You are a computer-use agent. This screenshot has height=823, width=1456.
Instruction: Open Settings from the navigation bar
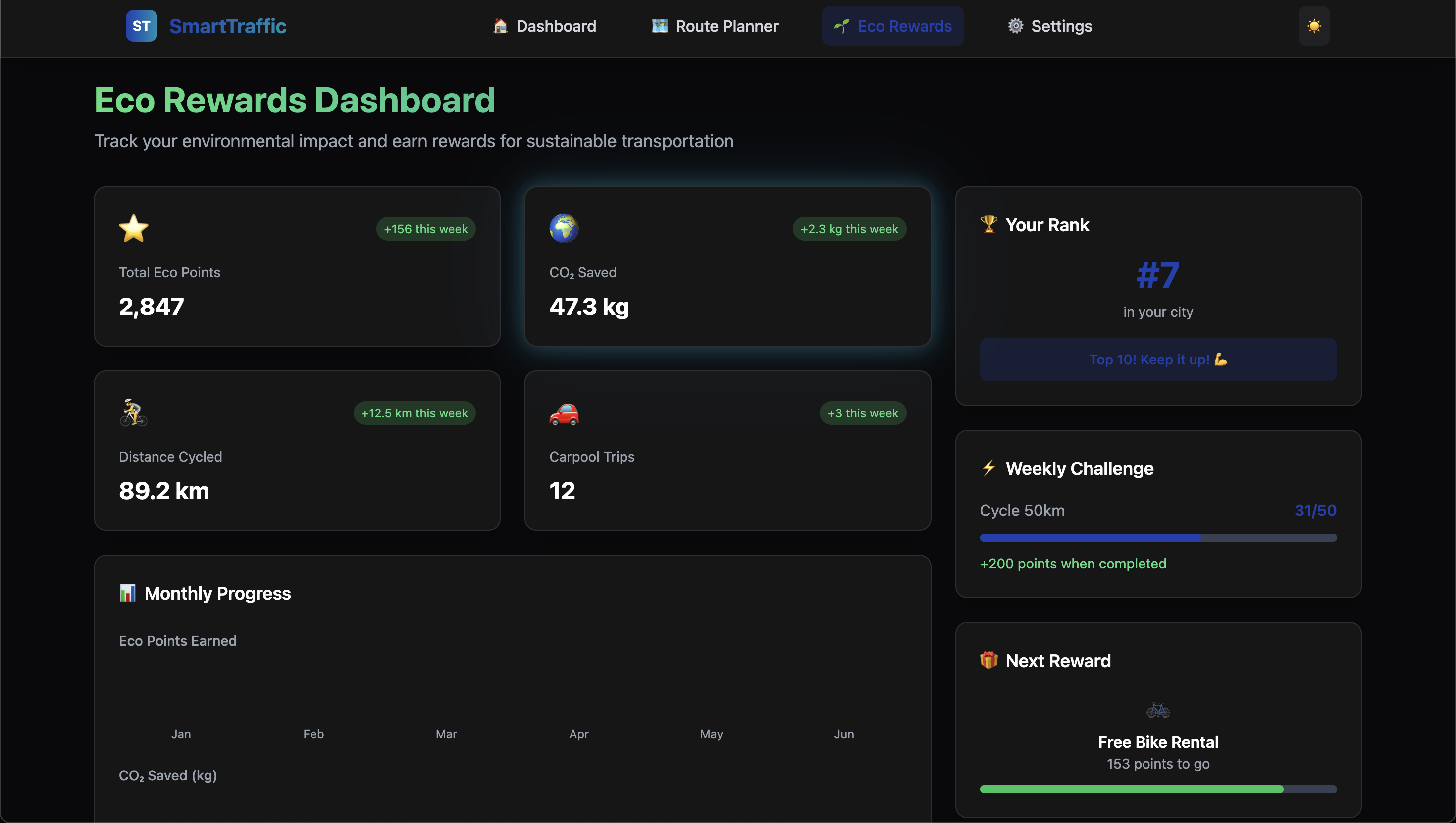[x=1049, y=26]
